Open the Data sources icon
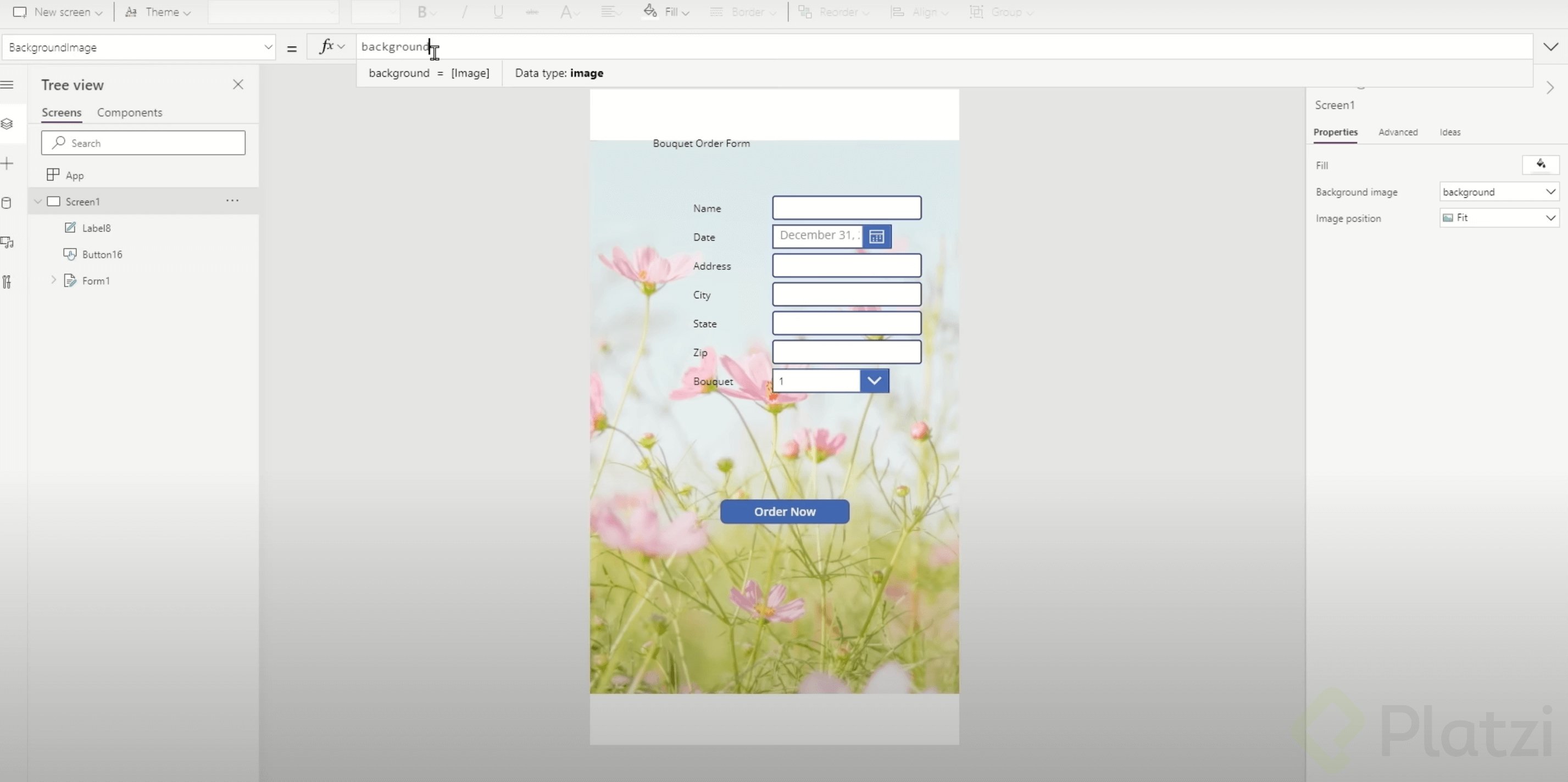Viewport: 1568px width, 782px height. point(7,203)
